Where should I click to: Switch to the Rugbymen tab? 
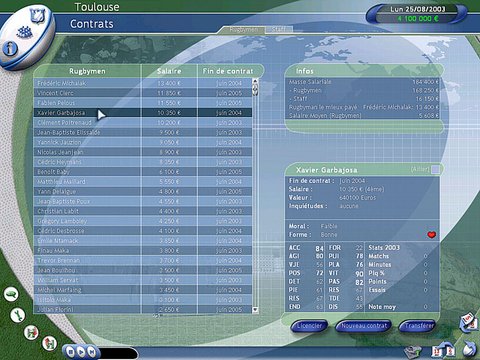(243, 30)
